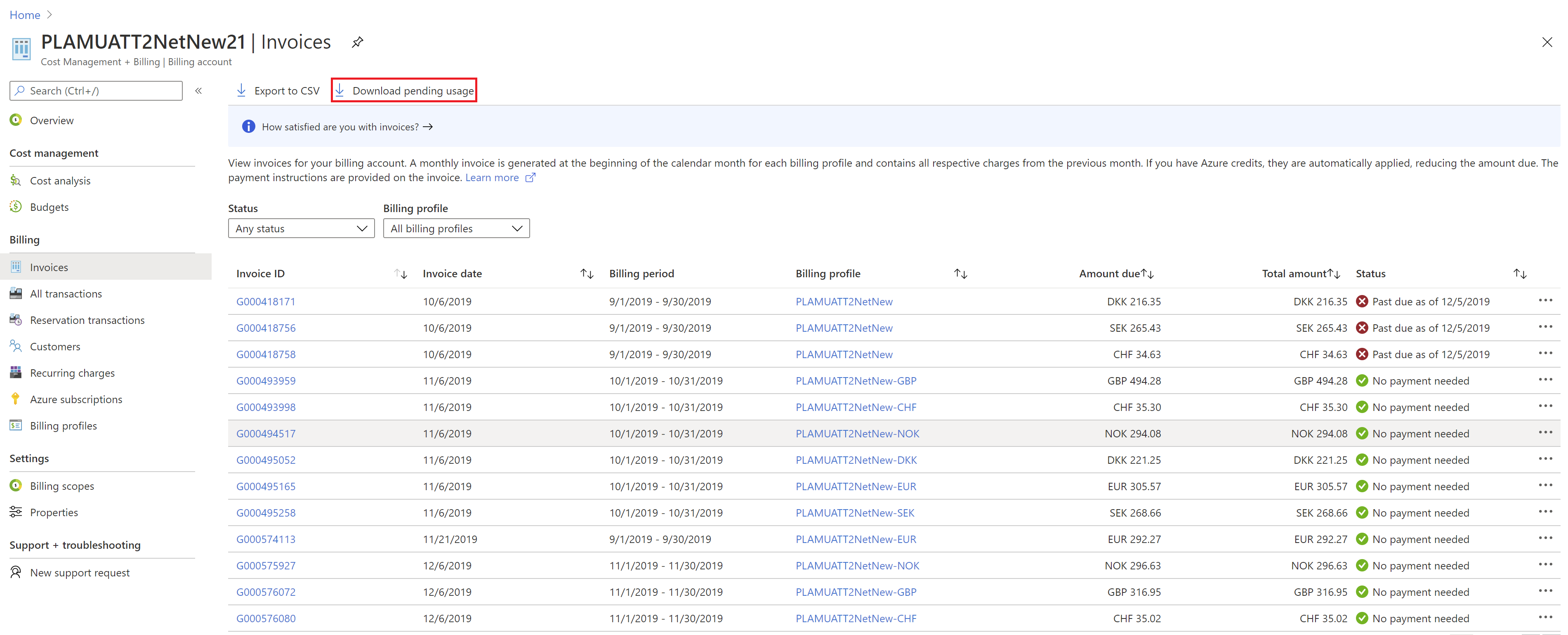Open more options for invoice G000493959
Image resolution: width=1568 pixels, height=635 pixels.
pyautogui.click(x=1545, y=379)
